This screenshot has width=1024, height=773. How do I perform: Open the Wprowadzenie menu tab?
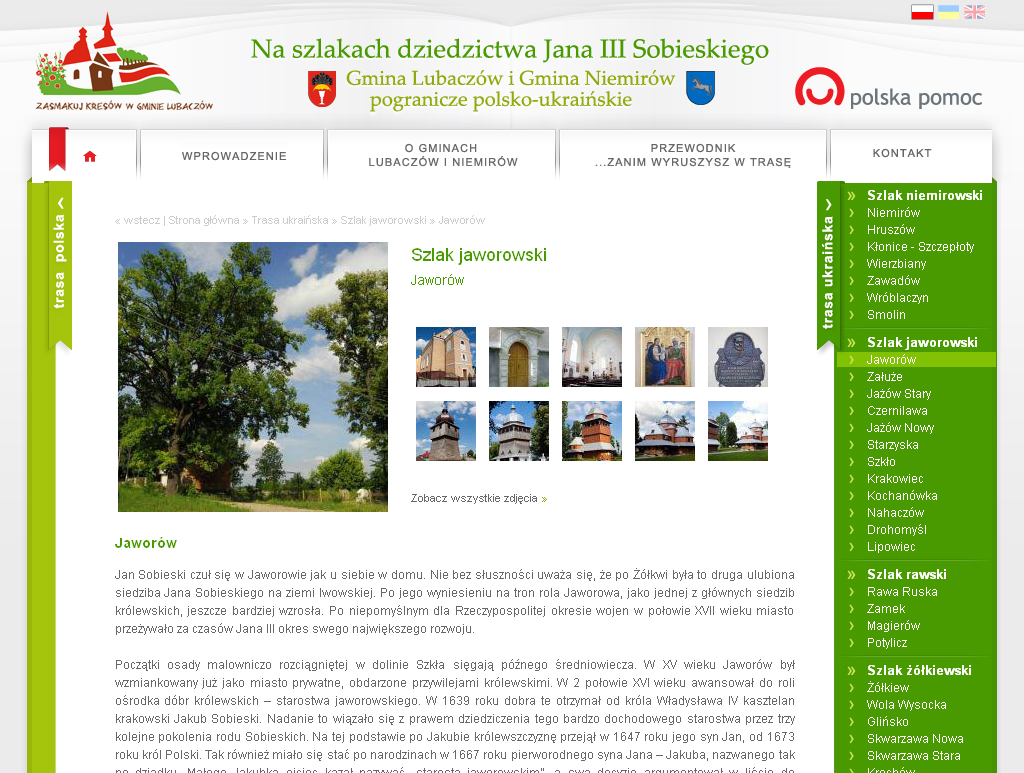(234, 156)
